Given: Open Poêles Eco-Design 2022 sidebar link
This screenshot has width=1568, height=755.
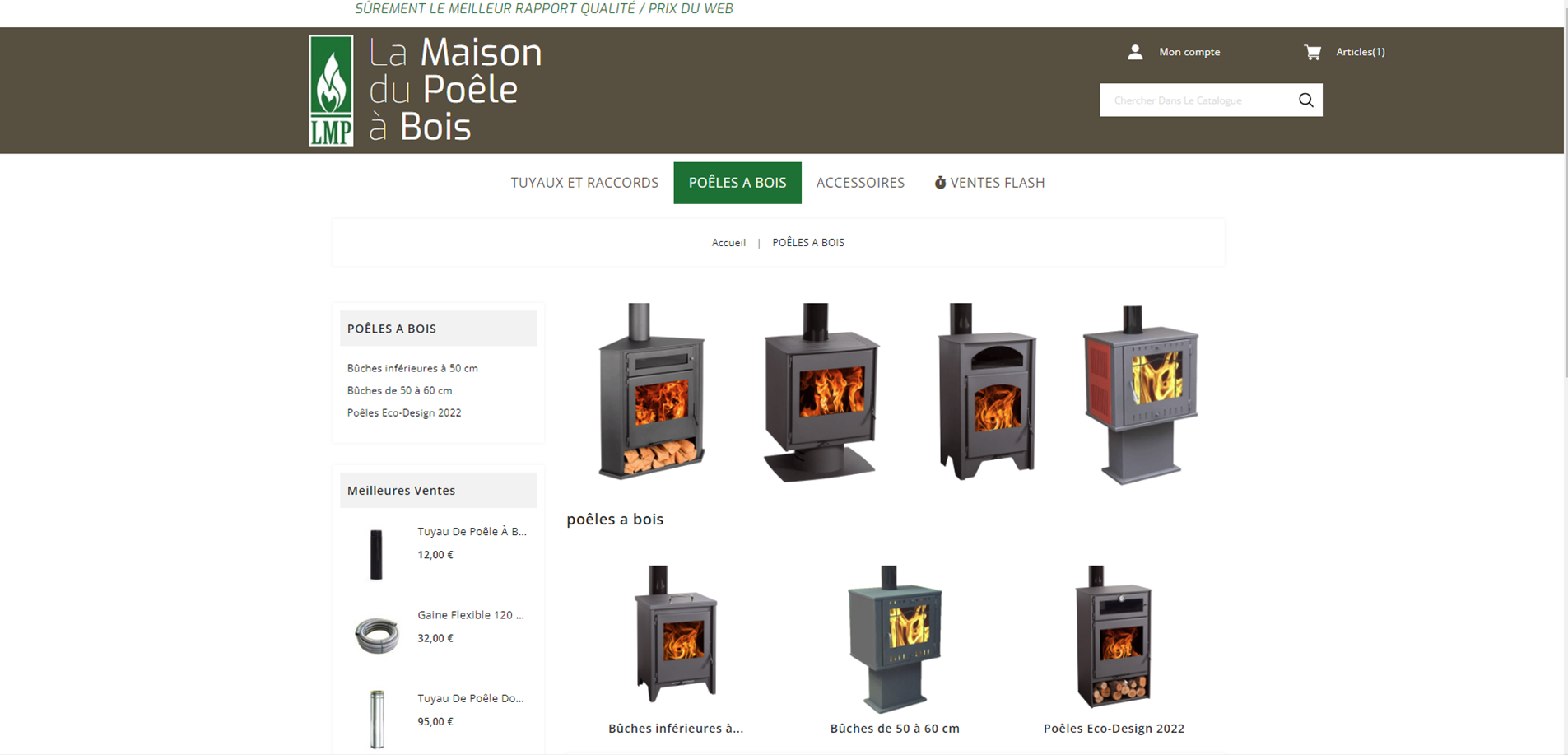Looking at the screenshot, I should coord(404,412).
